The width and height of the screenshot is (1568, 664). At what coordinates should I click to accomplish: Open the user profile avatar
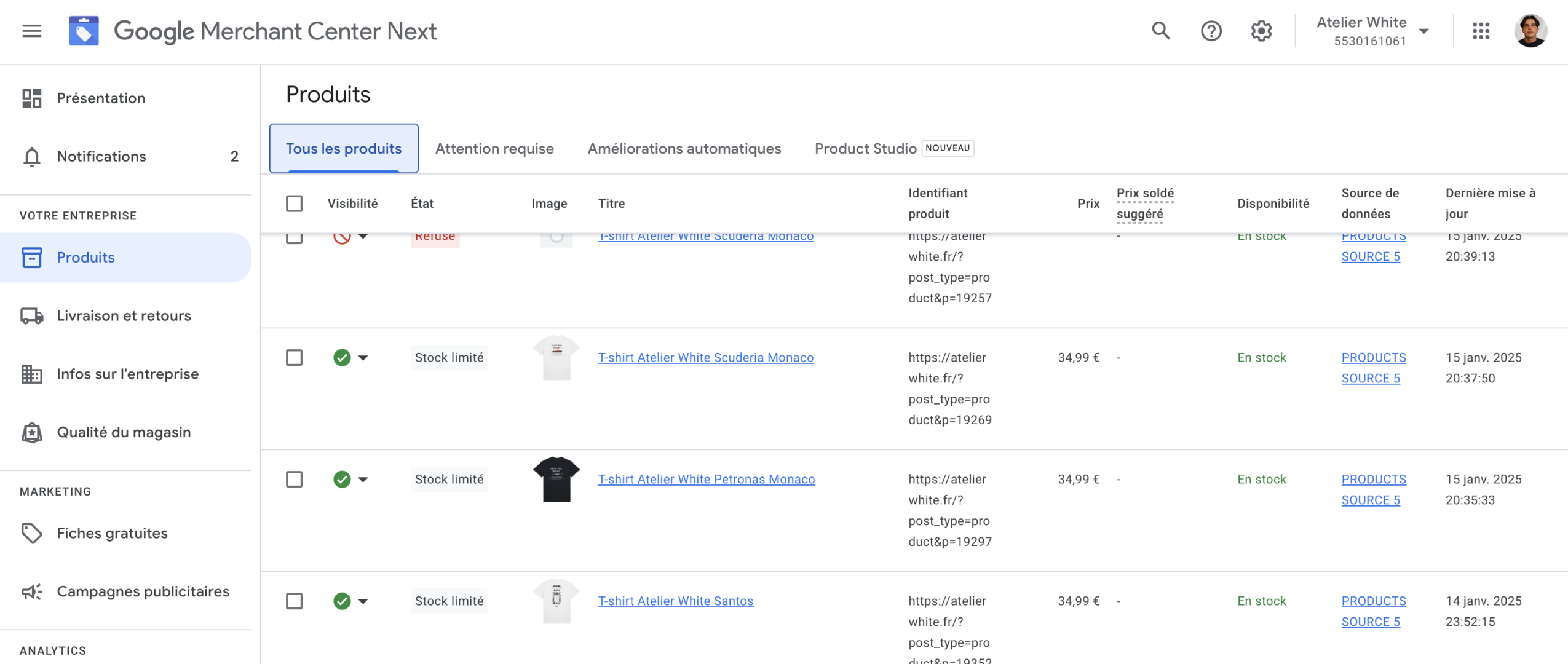[x=1530, y=31]
